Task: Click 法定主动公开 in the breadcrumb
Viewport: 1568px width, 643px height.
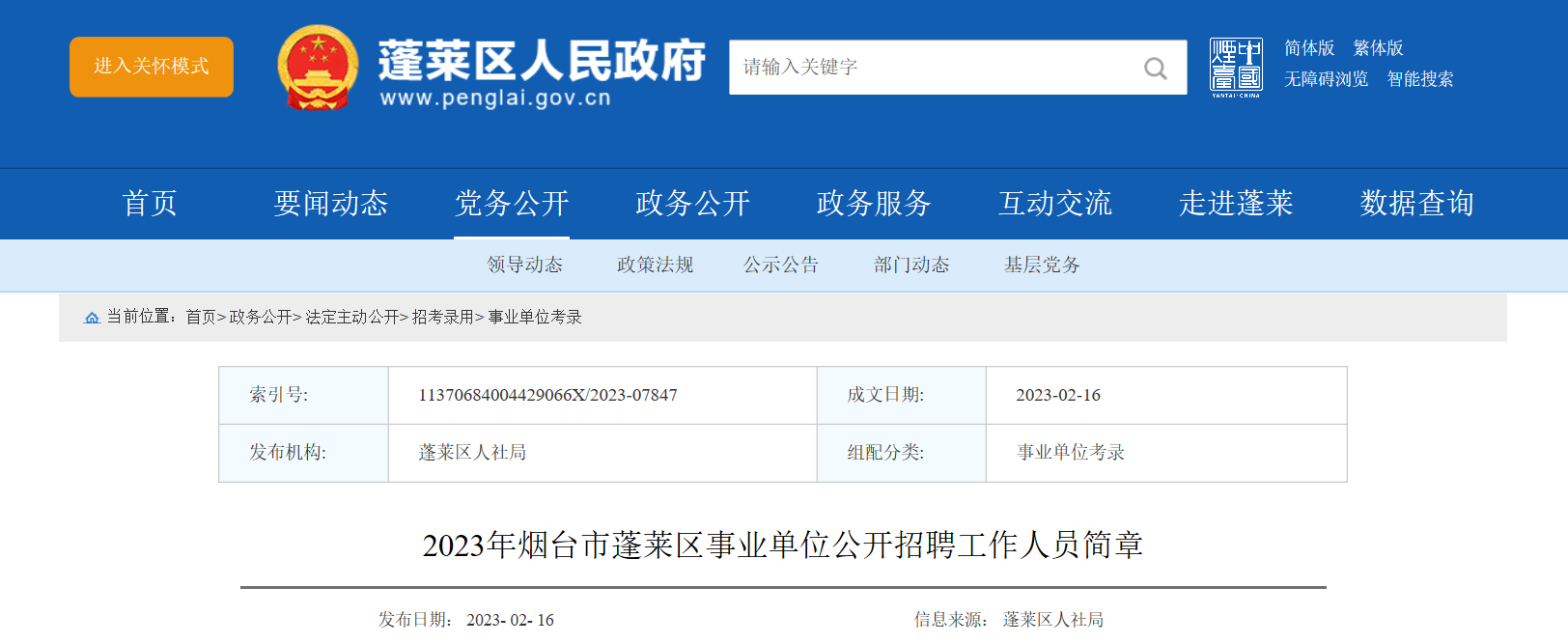Action: [352, 318]
